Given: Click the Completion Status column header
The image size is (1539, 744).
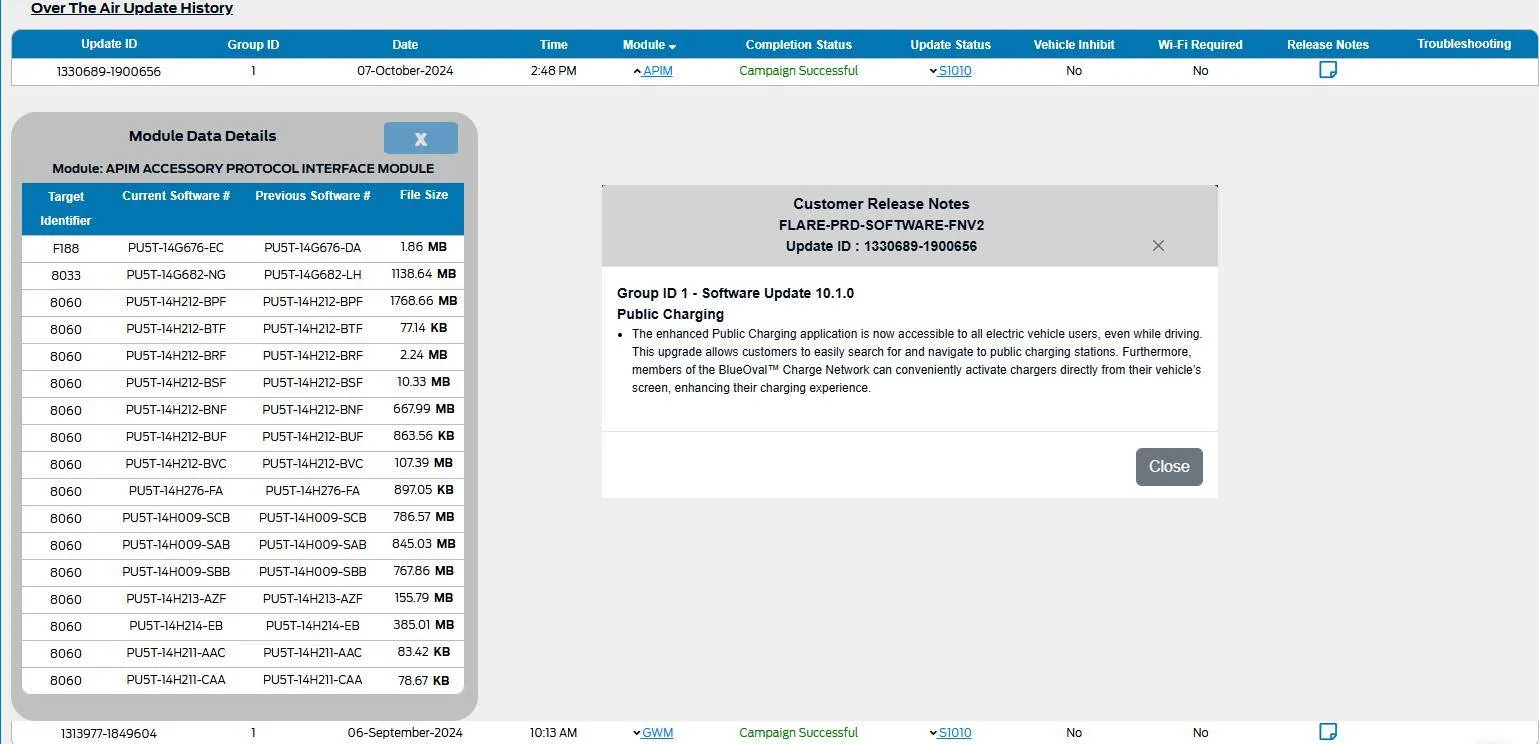Looking at the screenshot, I should (x=798, y=45).
